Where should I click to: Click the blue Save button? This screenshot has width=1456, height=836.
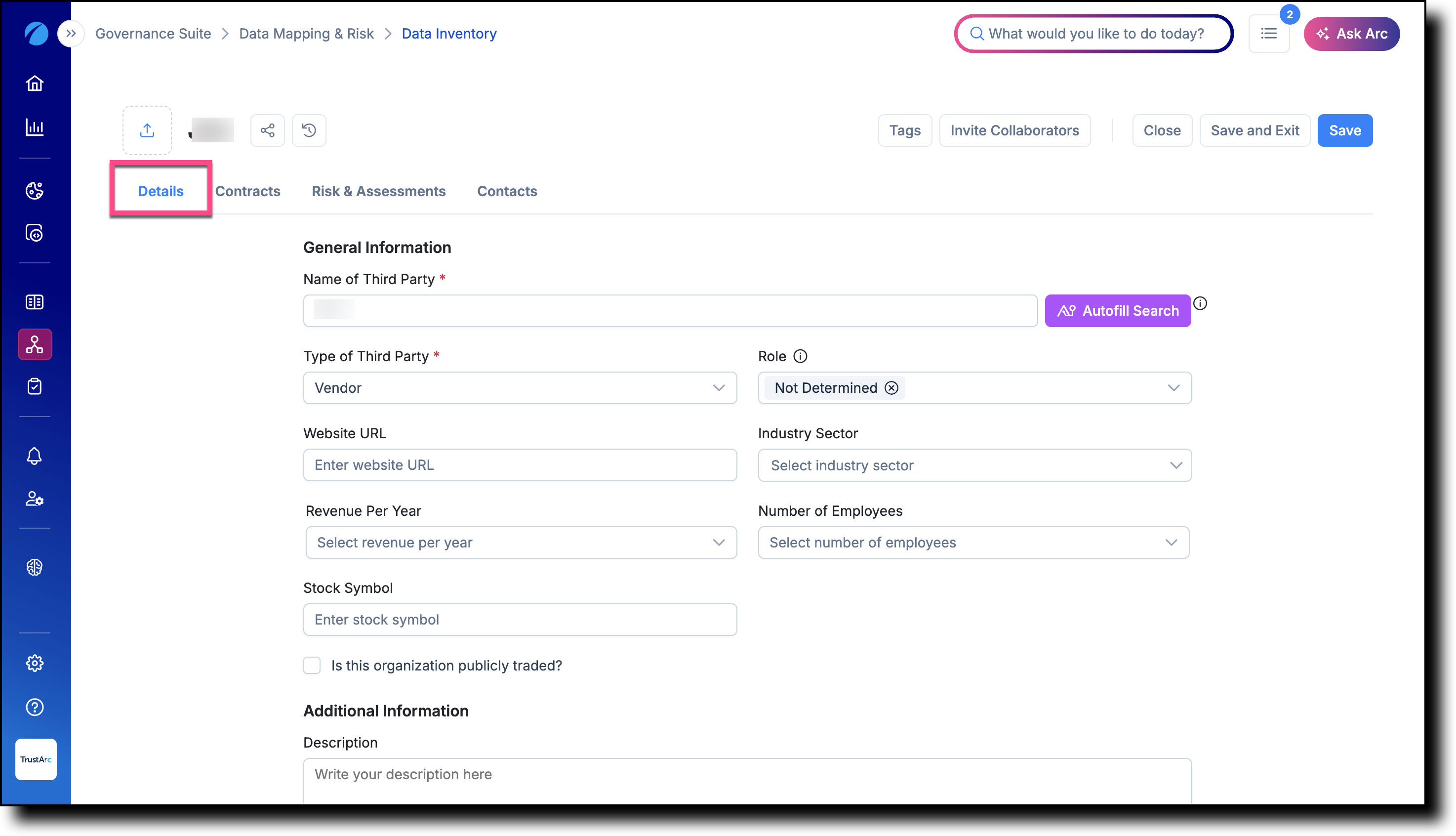(1345, 130)
